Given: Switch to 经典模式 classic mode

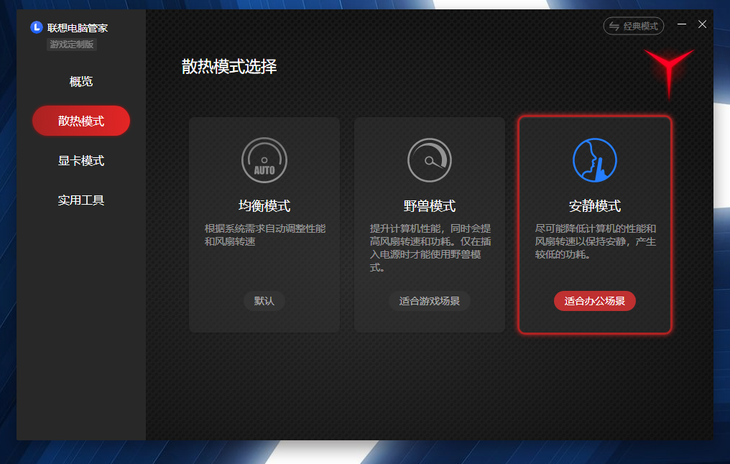Looking at the screenshot, I should click(633, 25).
